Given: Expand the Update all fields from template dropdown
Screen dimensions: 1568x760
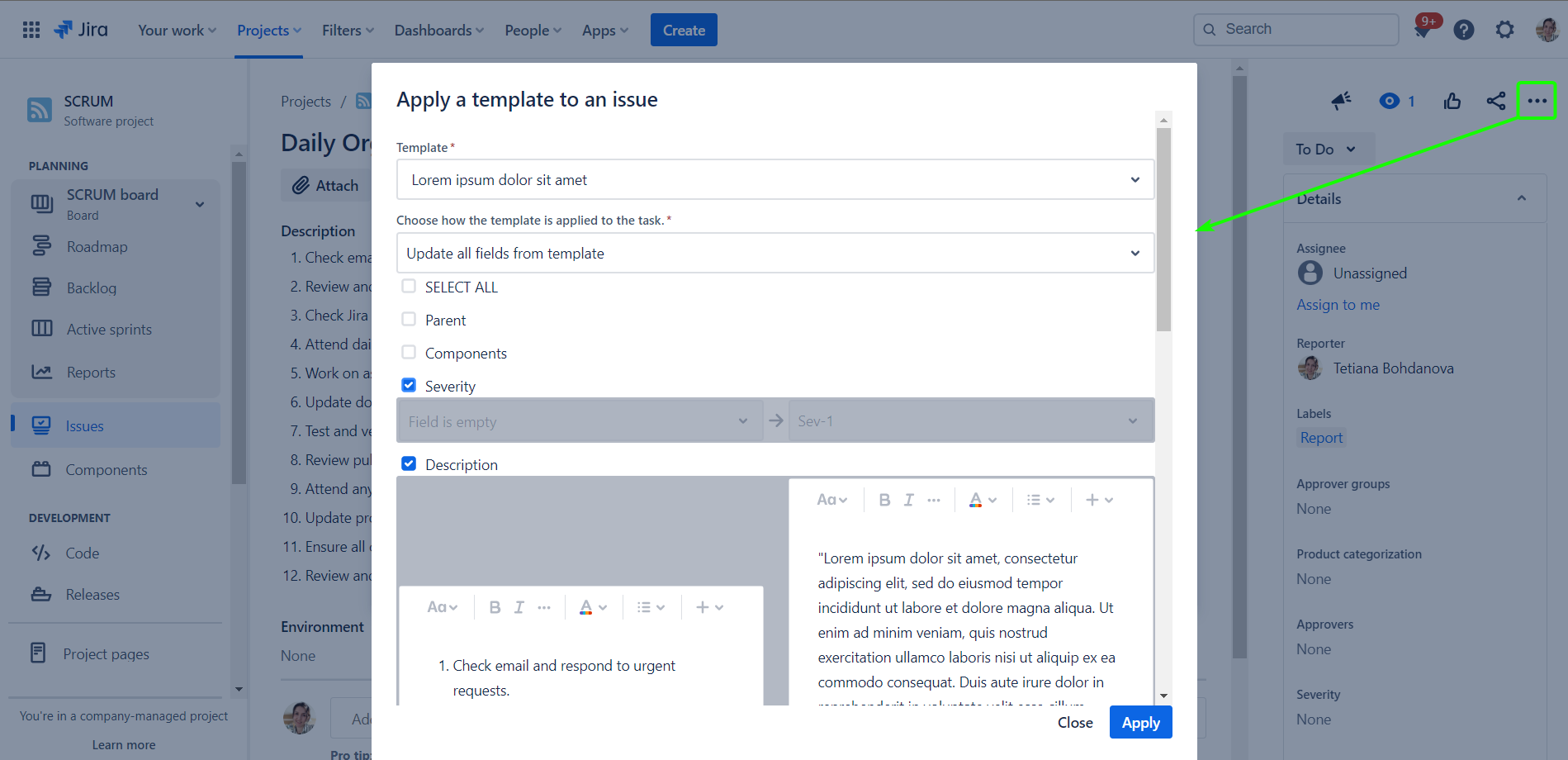Looking at the screenshot, I should click(775, 254).
